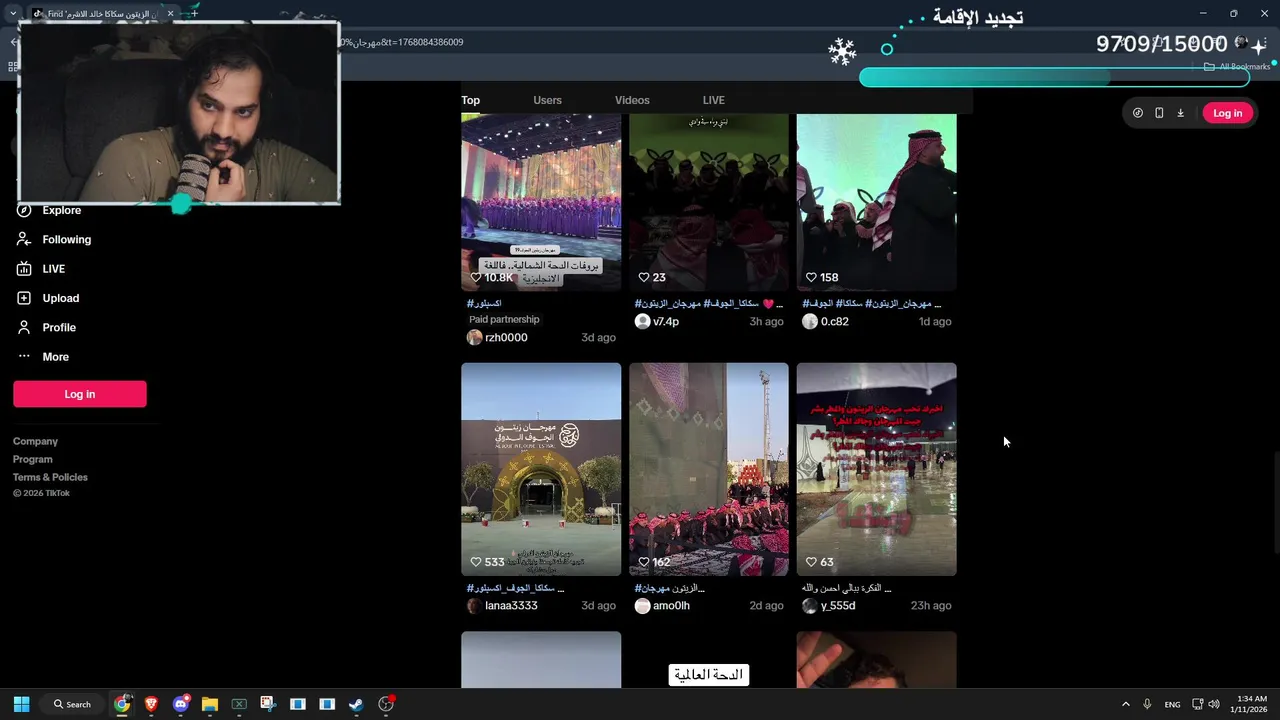
Task: Open Following via its people icon
Action: point(24,239)
